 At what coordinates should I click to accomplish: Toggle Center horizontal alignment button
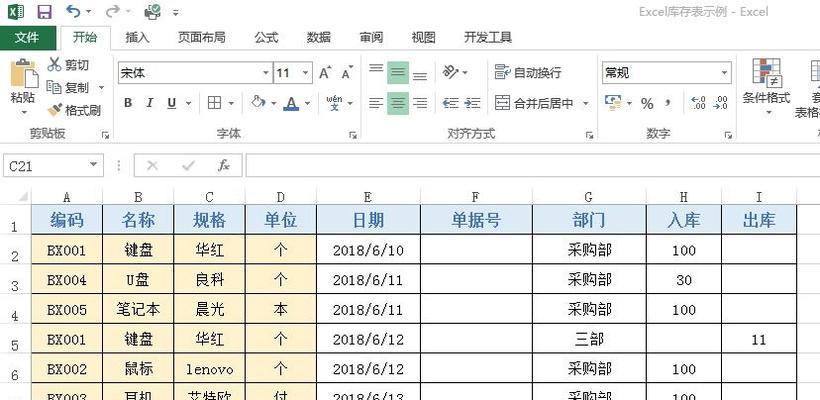(x=398, y=103)
